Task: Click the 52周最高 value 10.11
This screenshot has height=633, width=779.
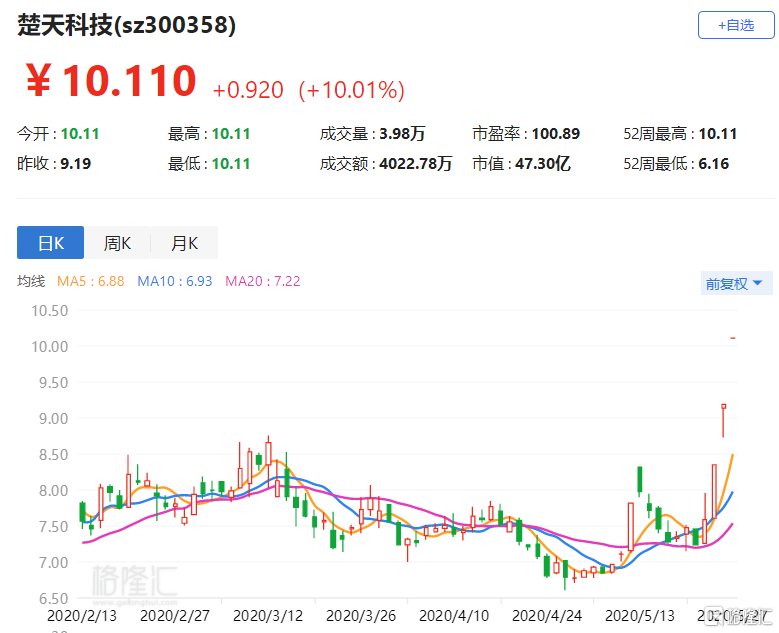Action: (718, 134)
